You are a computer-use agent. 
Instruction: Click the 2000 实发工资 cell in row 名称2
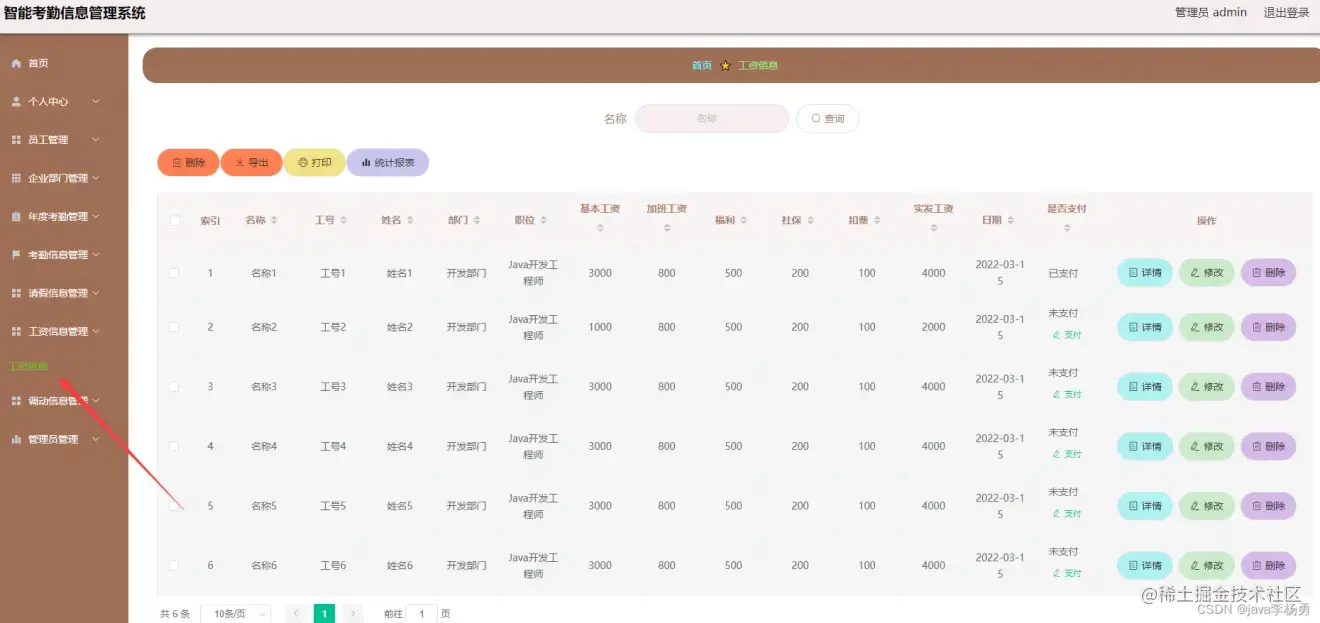tap(933, 327)
